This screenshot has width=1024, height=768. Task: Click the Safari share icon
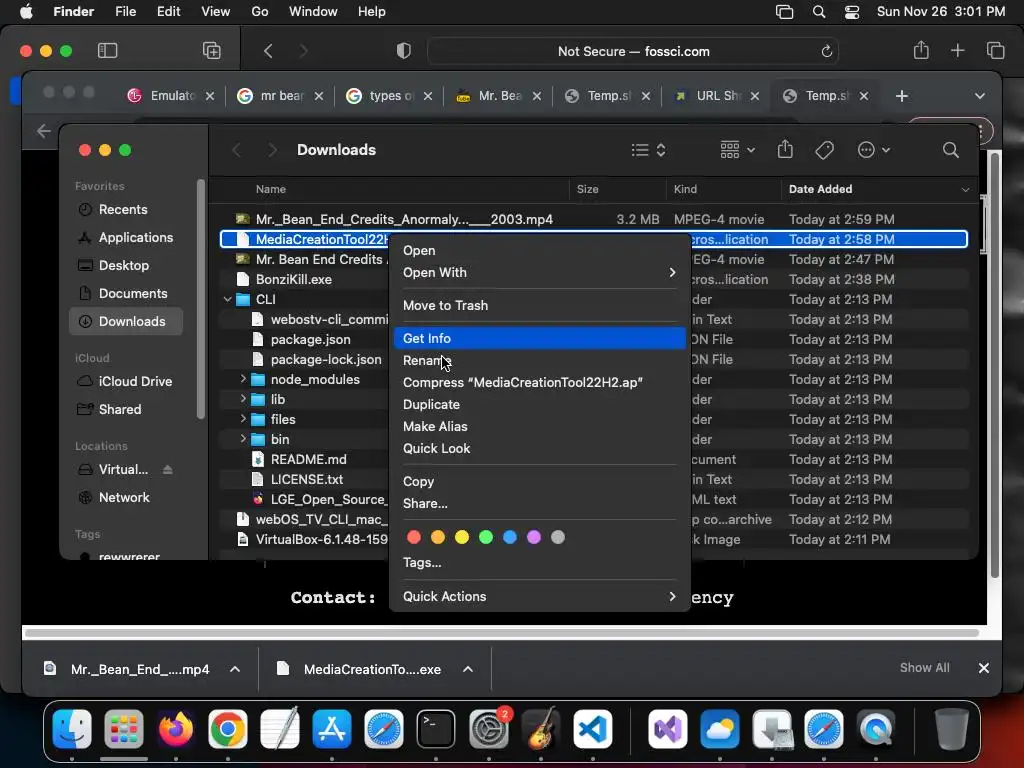click(921, 50)
